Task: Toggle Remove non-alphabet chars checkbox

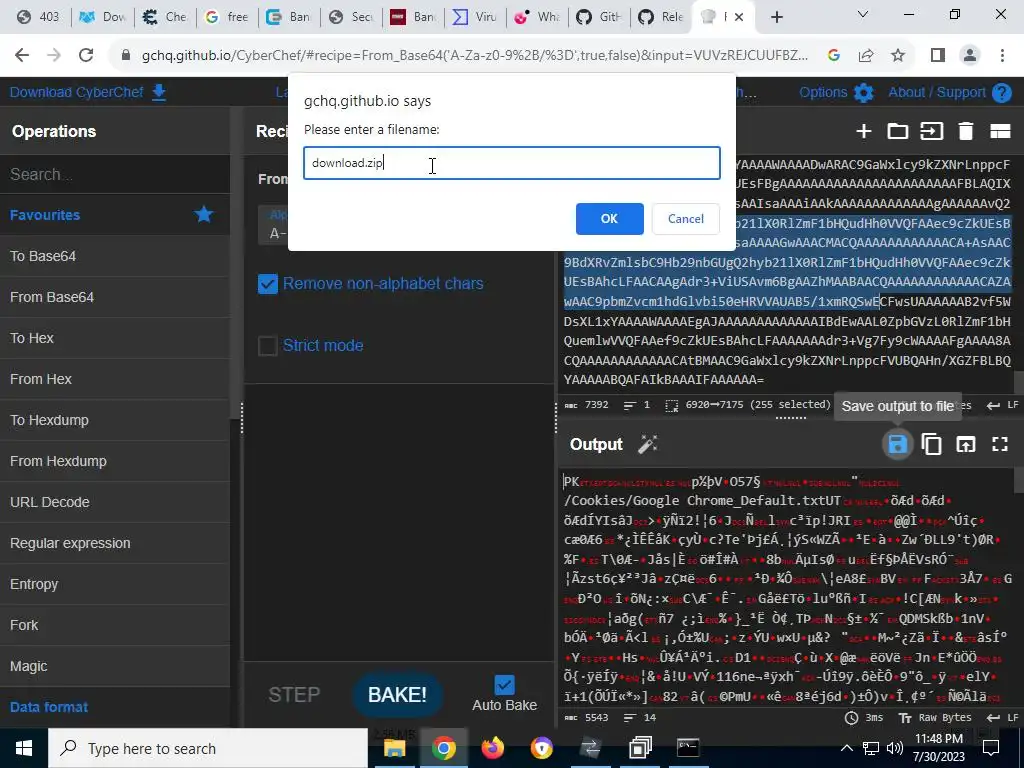Action: point(268,283)
